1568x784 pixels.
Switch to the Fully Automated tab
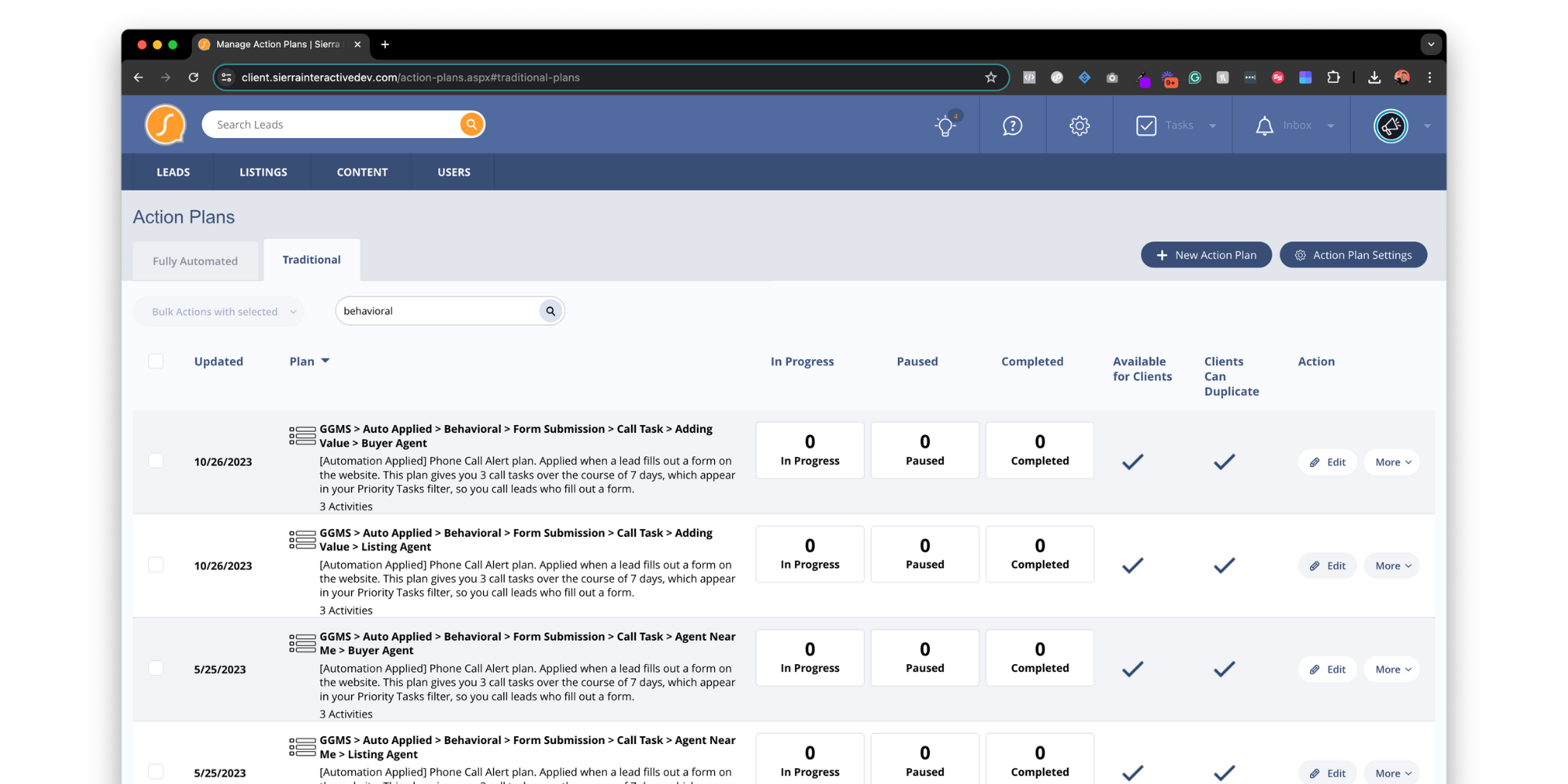pyautogui.click(x=195, y=261)
